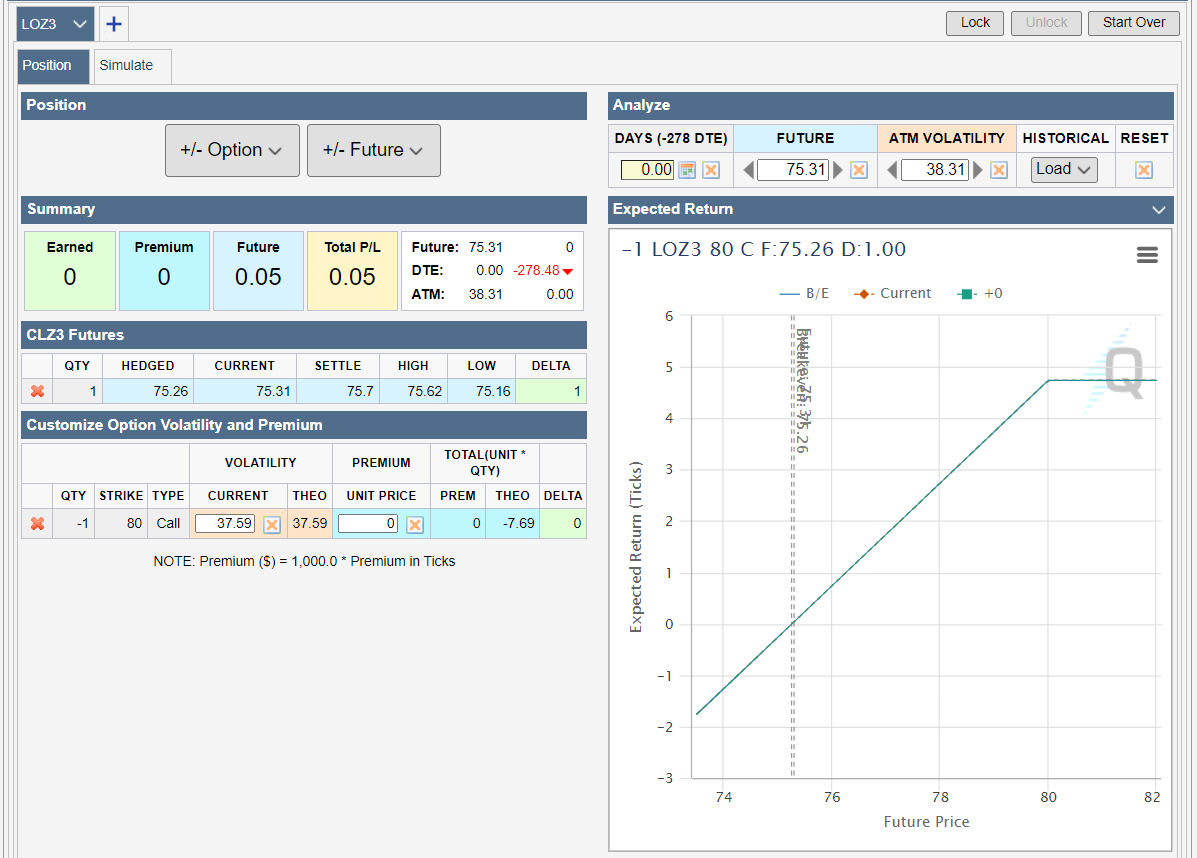Toggle the Current series in chart legend
This screenshot has height=858, width=1197.
coord(892,294)
